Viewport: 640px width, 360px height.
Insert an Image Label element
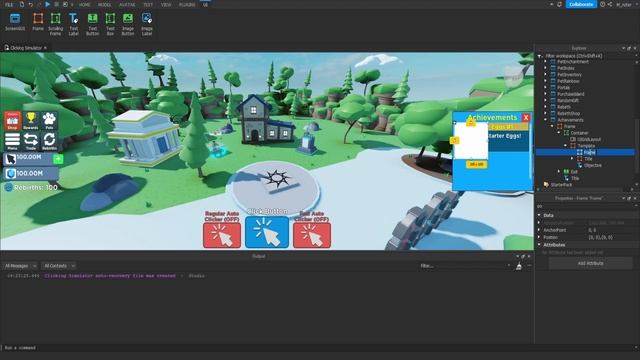(147, 24)
